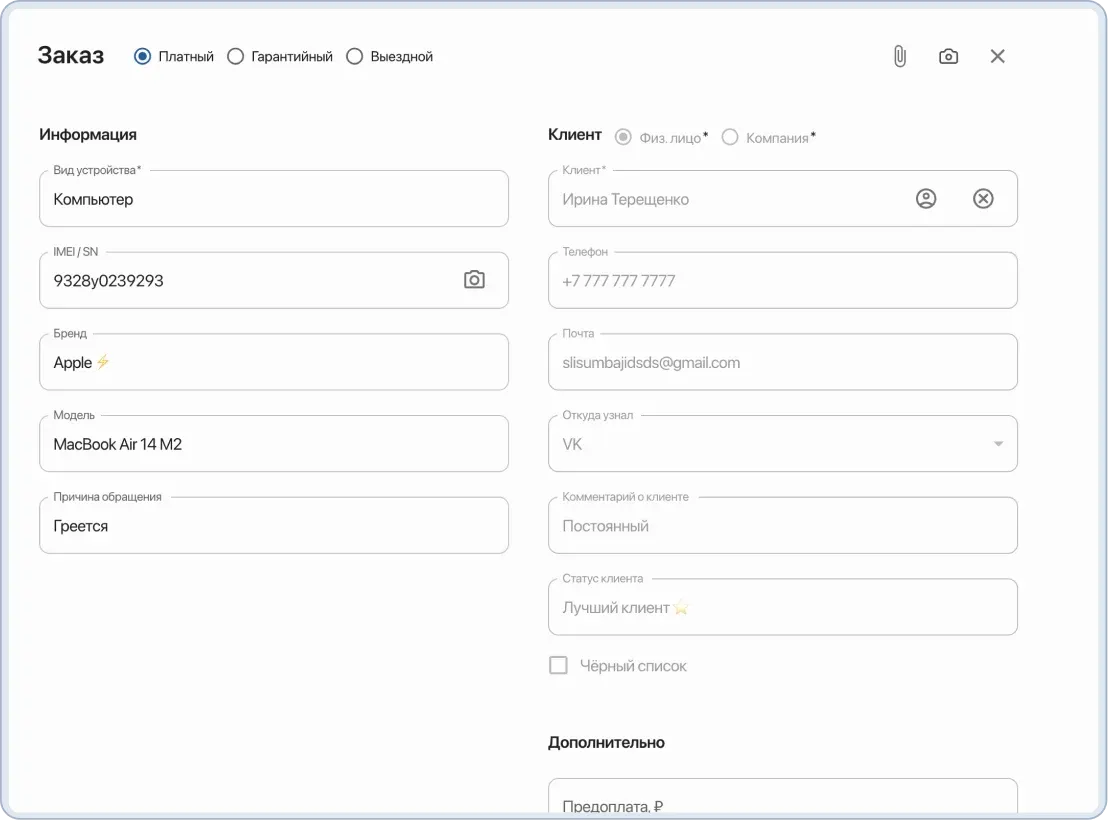Select the Гарантийный order type

tap(235, 56)
